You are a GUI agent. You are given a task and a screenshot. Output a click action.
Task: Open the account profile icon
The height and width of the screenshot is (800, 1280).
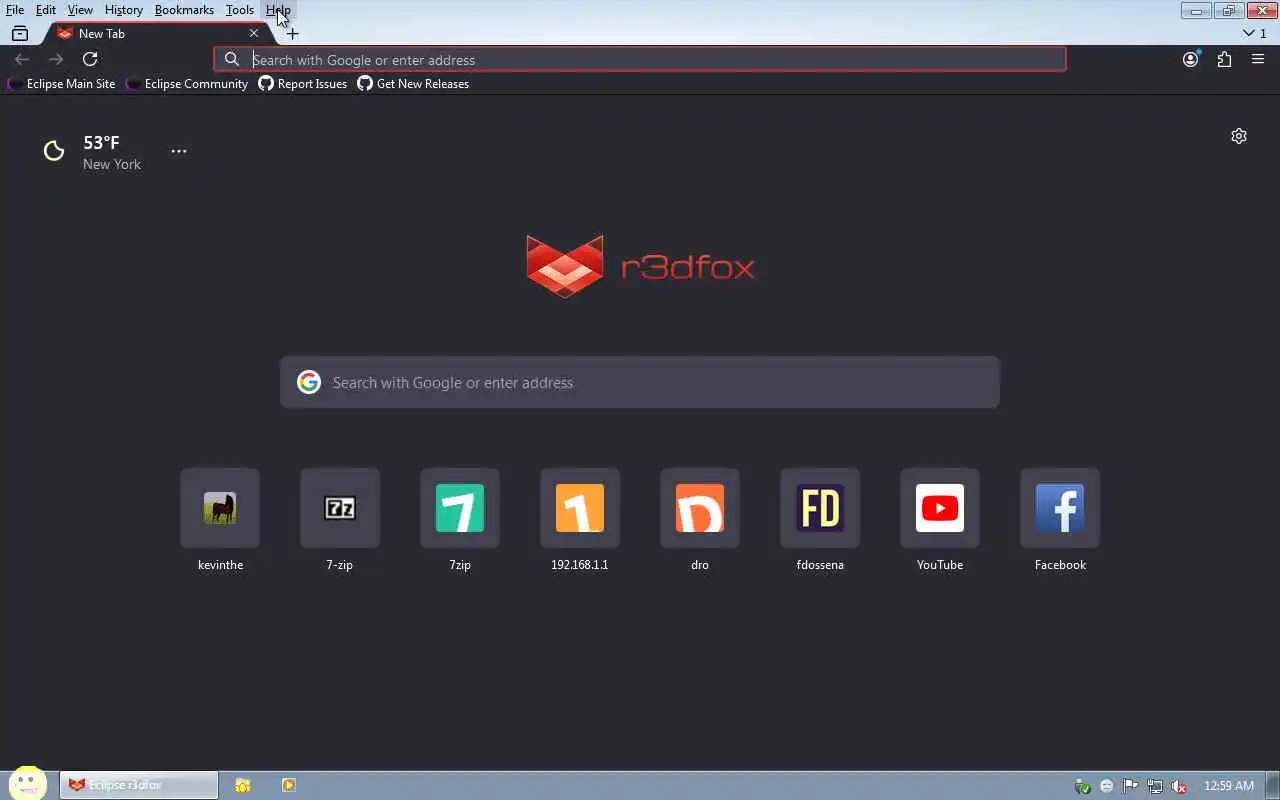coord(1190,59)
